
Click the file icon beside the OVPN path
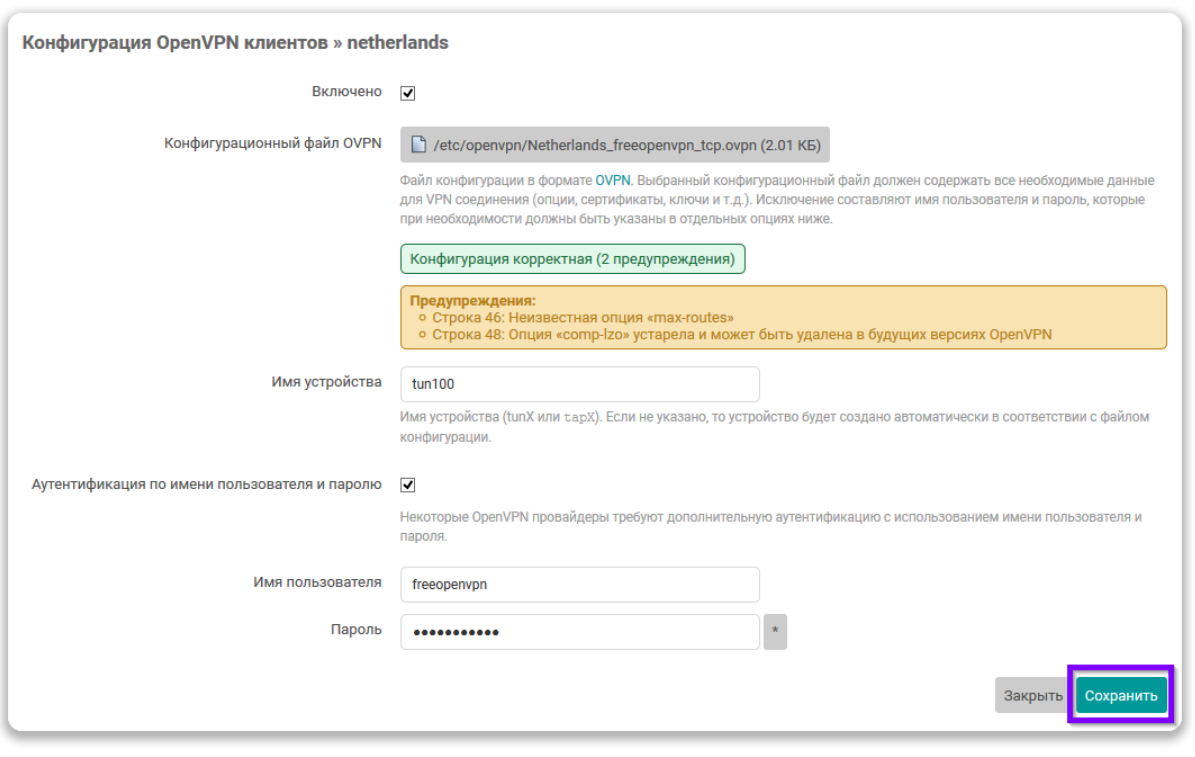(418, 145)
